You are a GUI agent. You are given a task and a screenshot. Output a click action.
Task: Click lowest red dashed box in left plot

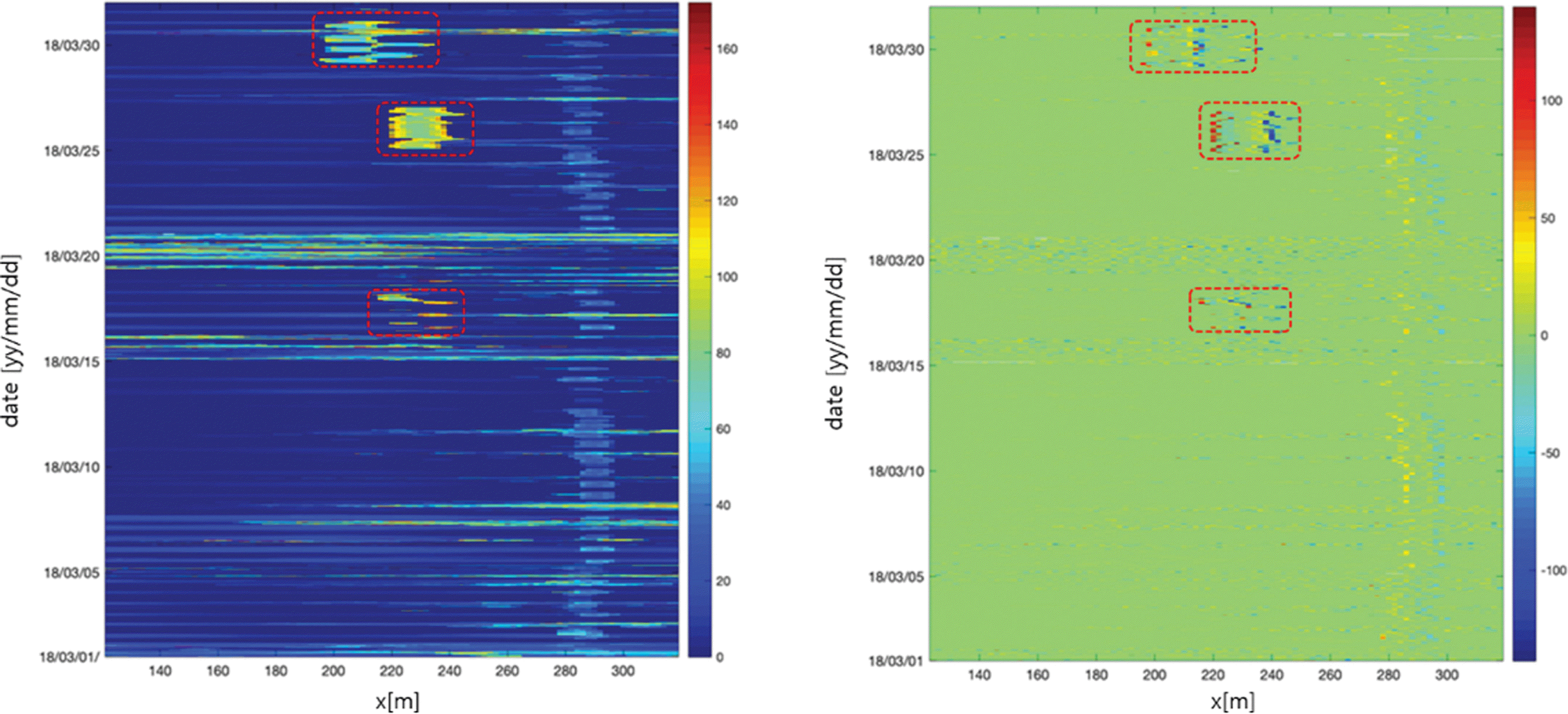416,313
